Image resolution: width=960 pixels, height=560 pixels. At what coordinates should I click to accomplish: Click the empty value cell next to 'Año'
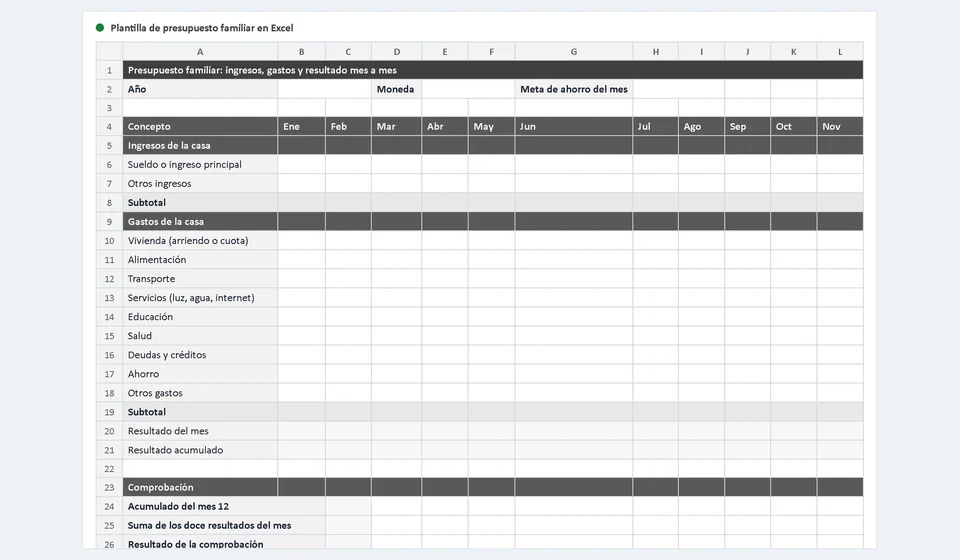[x=324, y=89]
